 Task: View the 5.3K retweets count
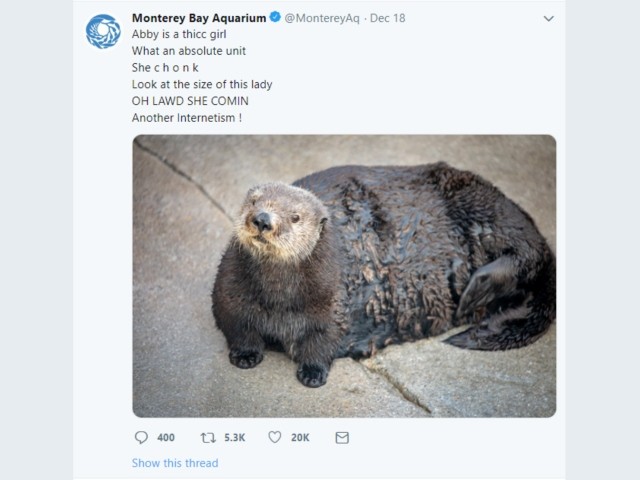pyautogui.click(x=235, y=438)
